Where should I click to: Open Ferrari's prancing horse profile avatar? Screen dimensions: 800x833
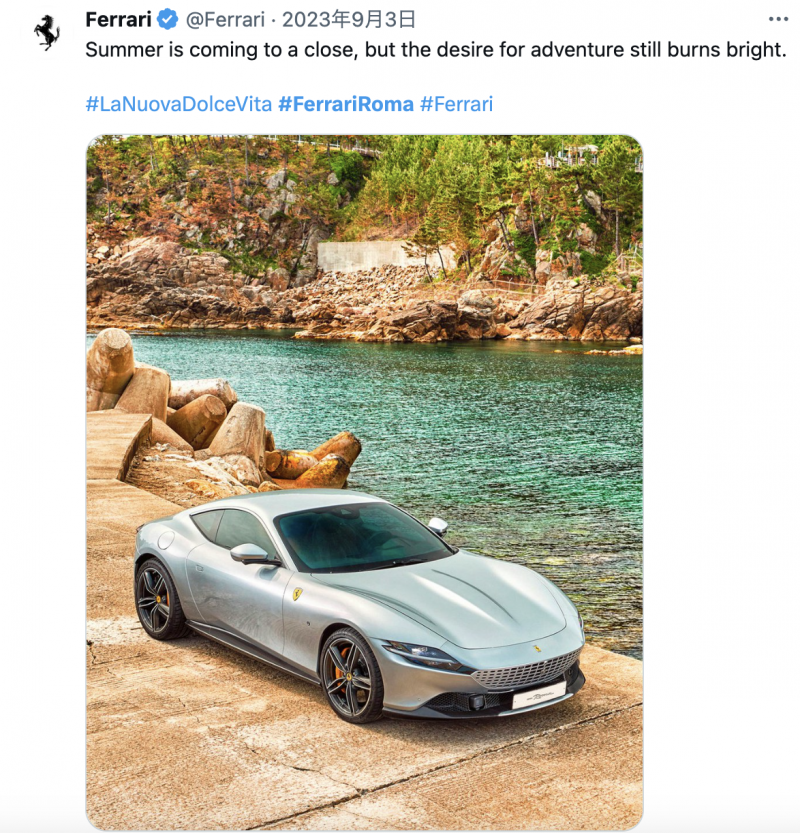click(x=47, y=32)
